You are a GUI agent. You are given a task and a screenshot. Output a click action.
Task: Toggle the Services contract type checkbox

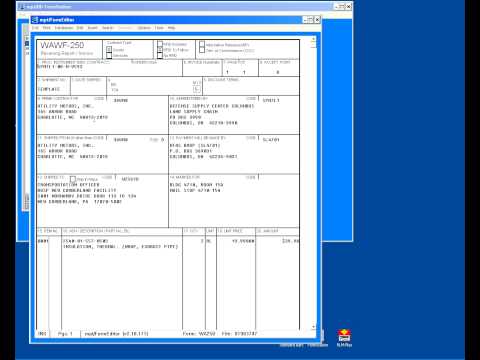pyautogui.click(x=109, y=55)
